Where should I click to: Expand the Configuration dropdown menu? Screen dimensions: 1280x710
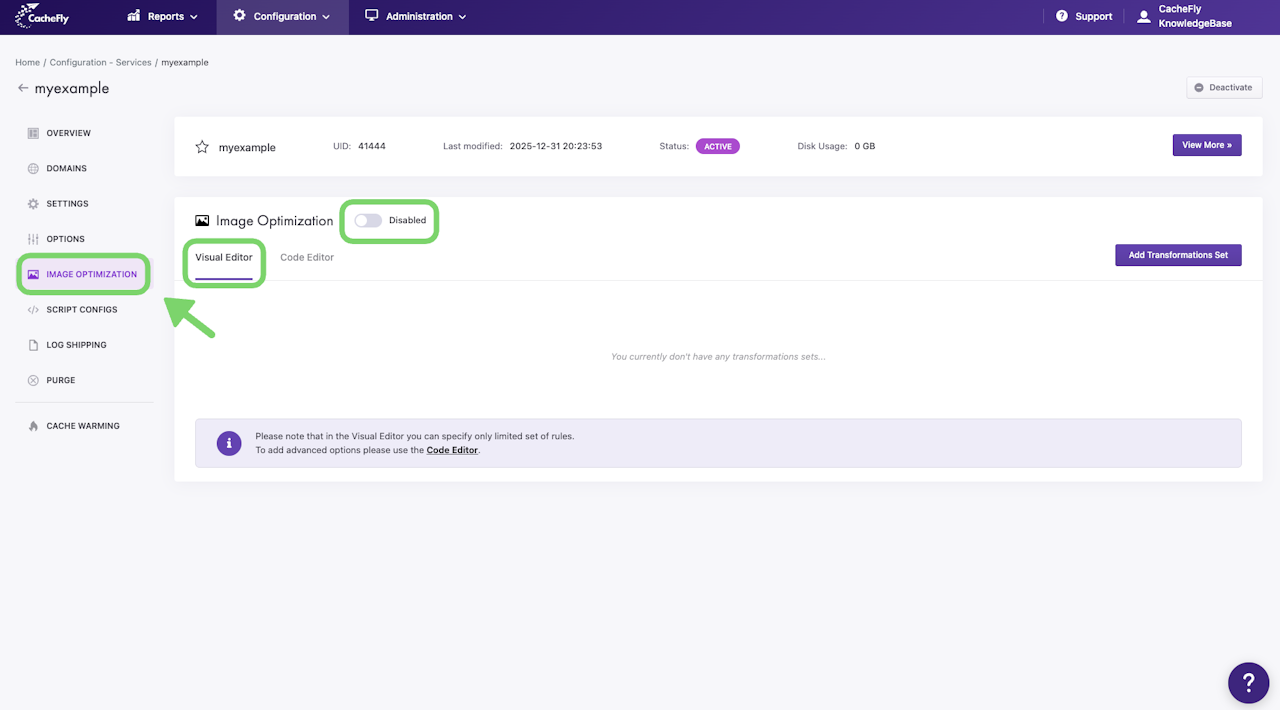coord(282,16)
